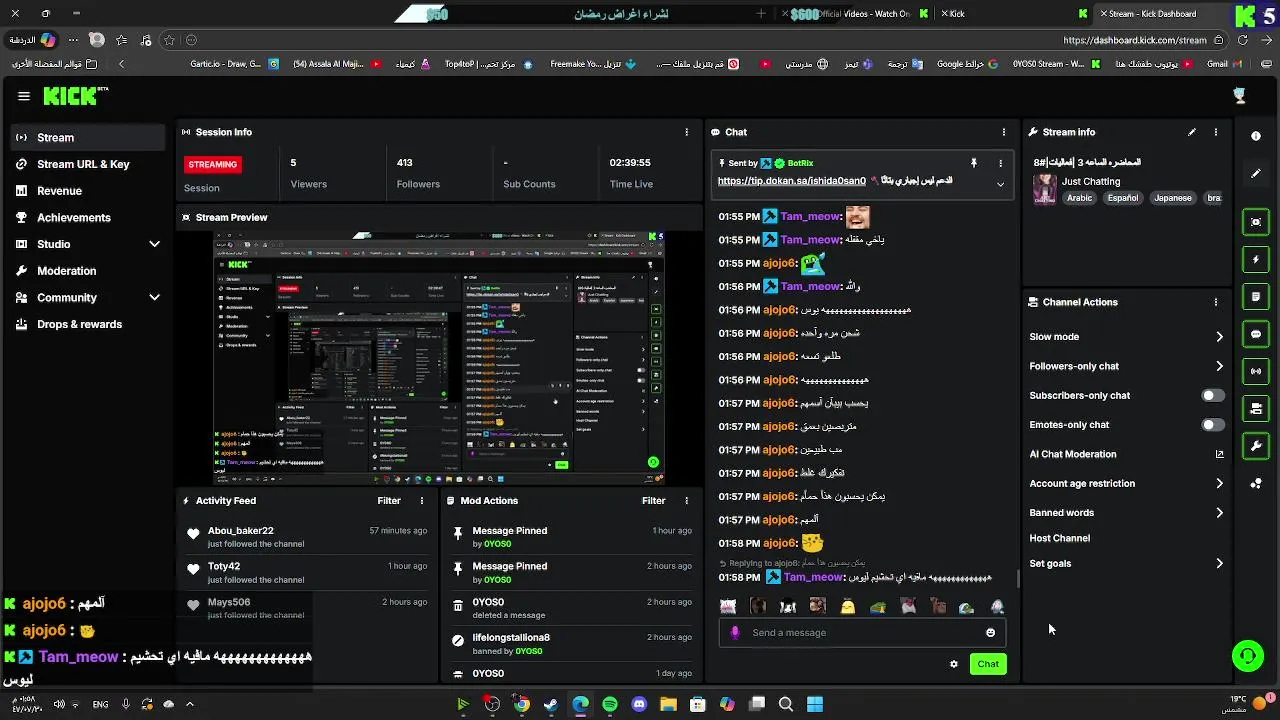Select Stream in the sidebar
Image resolution: width=1280 pixels, height=720 pixels.
(x=88, y=137)
